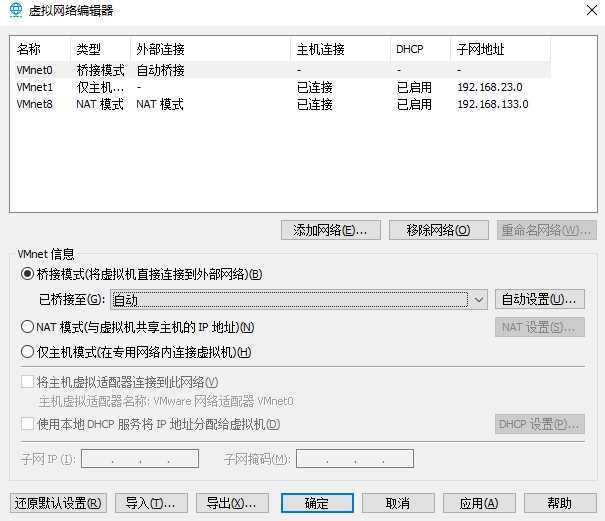Select the 仅主机模式 radio button
This screenshot has width=605, height=521.
27,352
